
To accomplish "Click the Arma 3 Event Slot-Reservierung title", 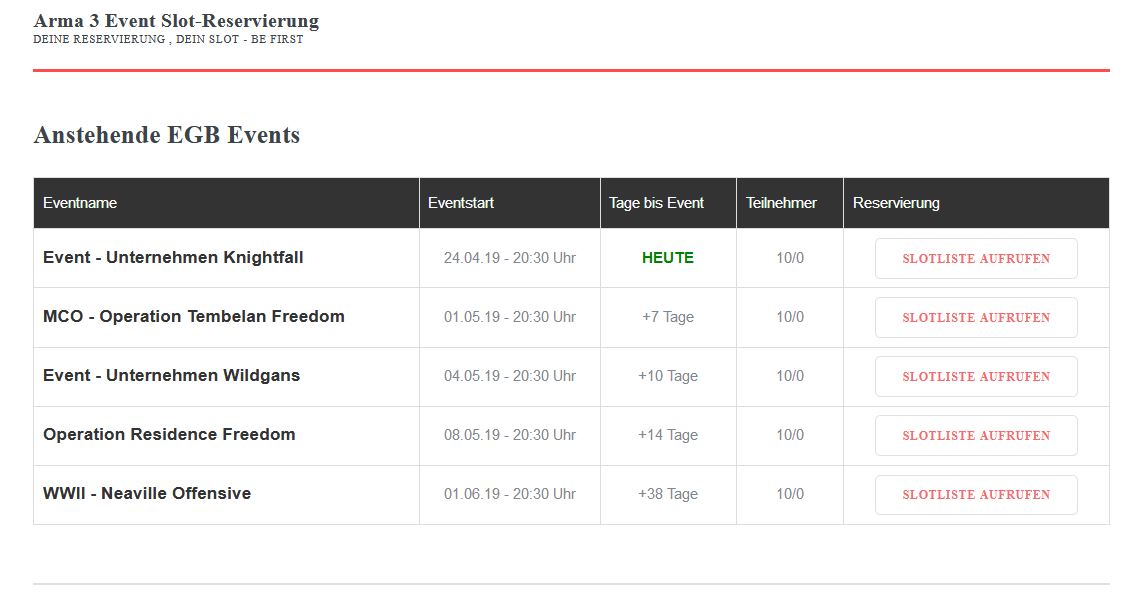I will 176,21.
